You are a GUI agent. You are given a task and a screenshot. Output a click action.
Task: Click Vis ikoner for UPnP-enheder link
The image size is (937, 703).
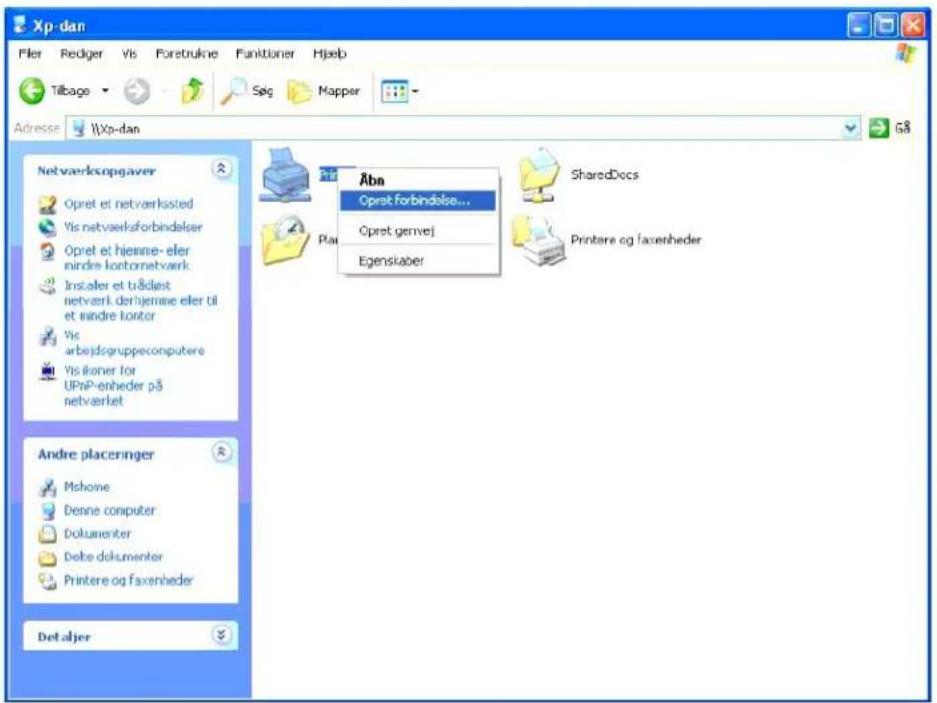pyautogui.click(x=114, y=386)
